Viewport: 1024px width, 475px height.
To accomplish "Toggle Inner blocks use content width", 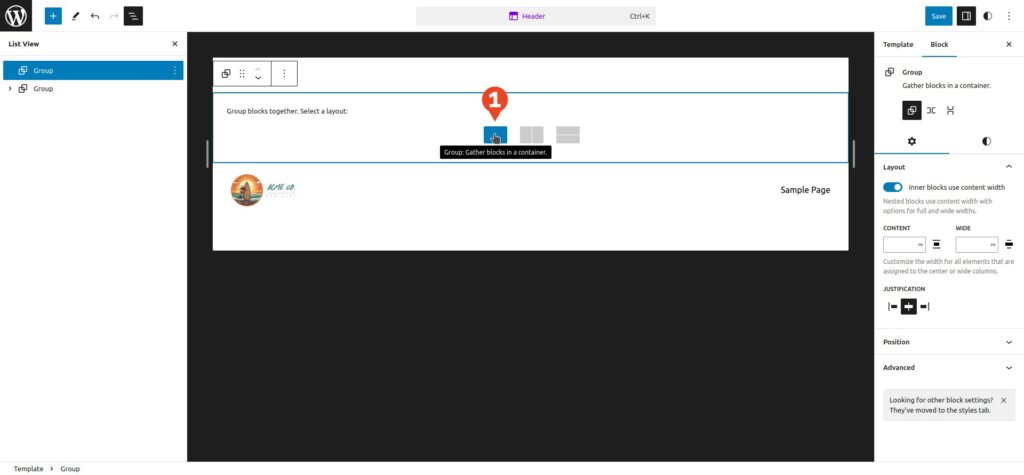I will click(x=893, y=187).
